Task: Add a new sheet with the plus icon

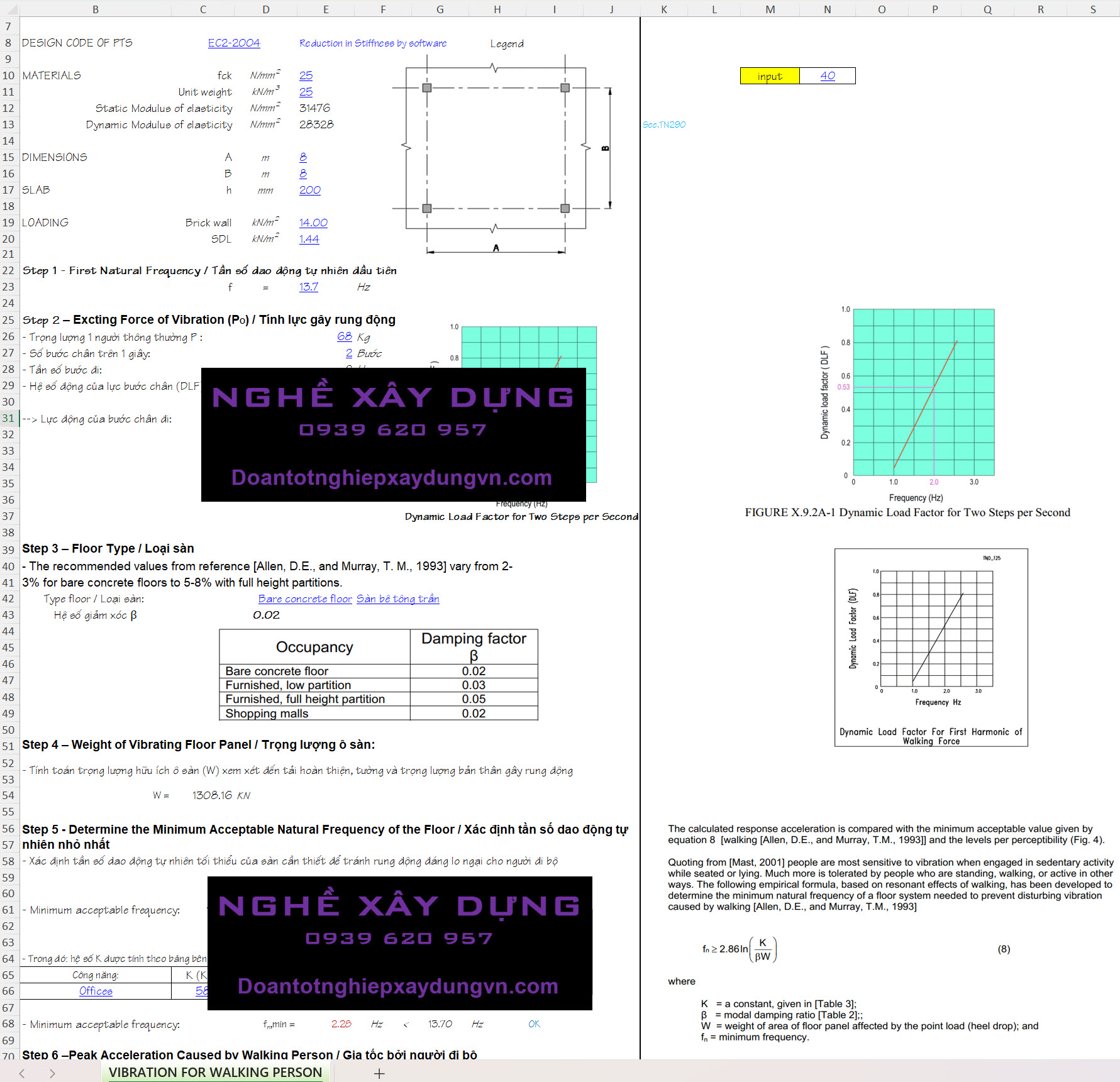Action: coord(379,1073)
